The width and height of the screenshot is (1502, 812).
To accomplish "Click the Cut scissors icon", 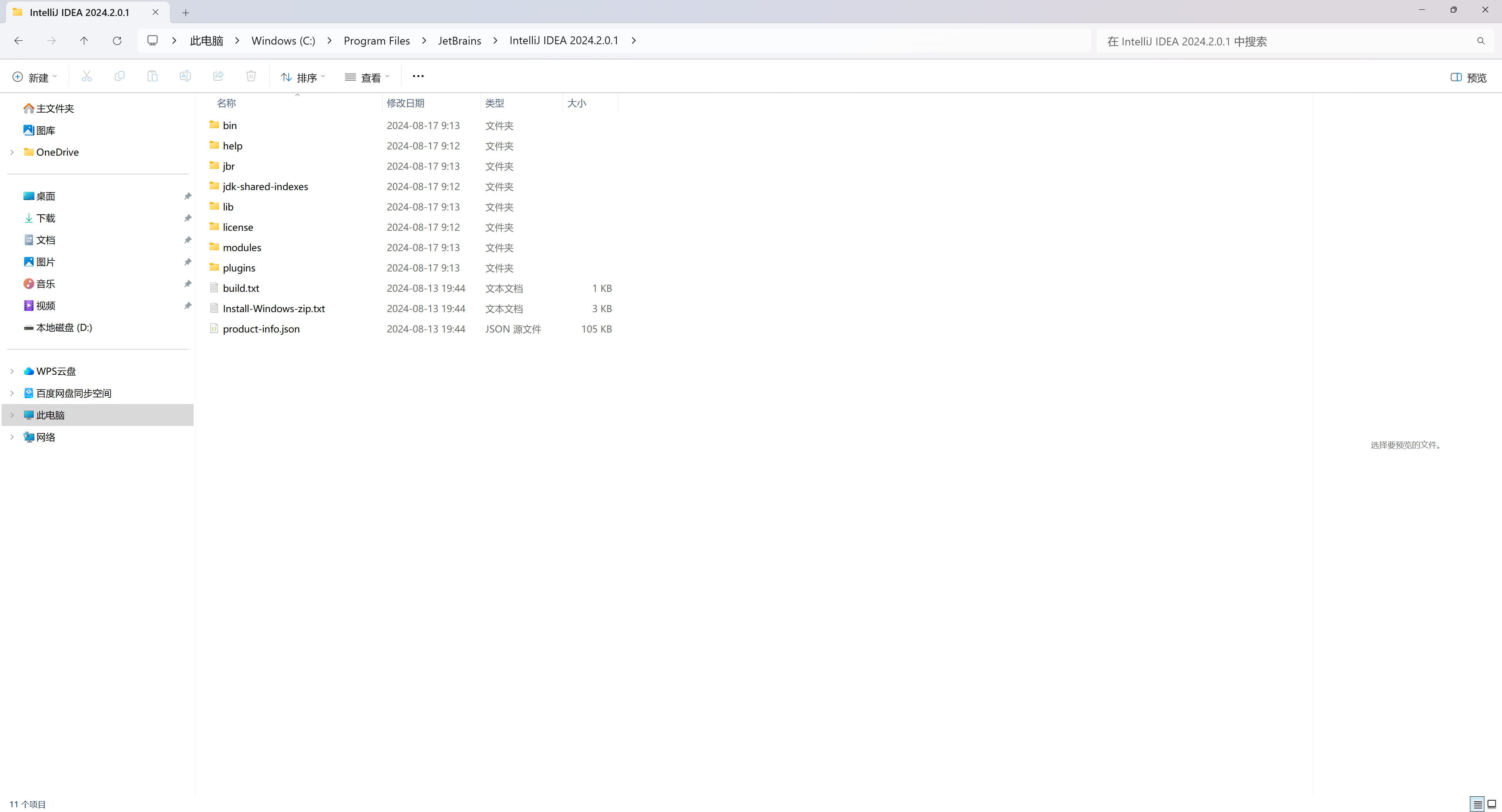I will 87,76.
